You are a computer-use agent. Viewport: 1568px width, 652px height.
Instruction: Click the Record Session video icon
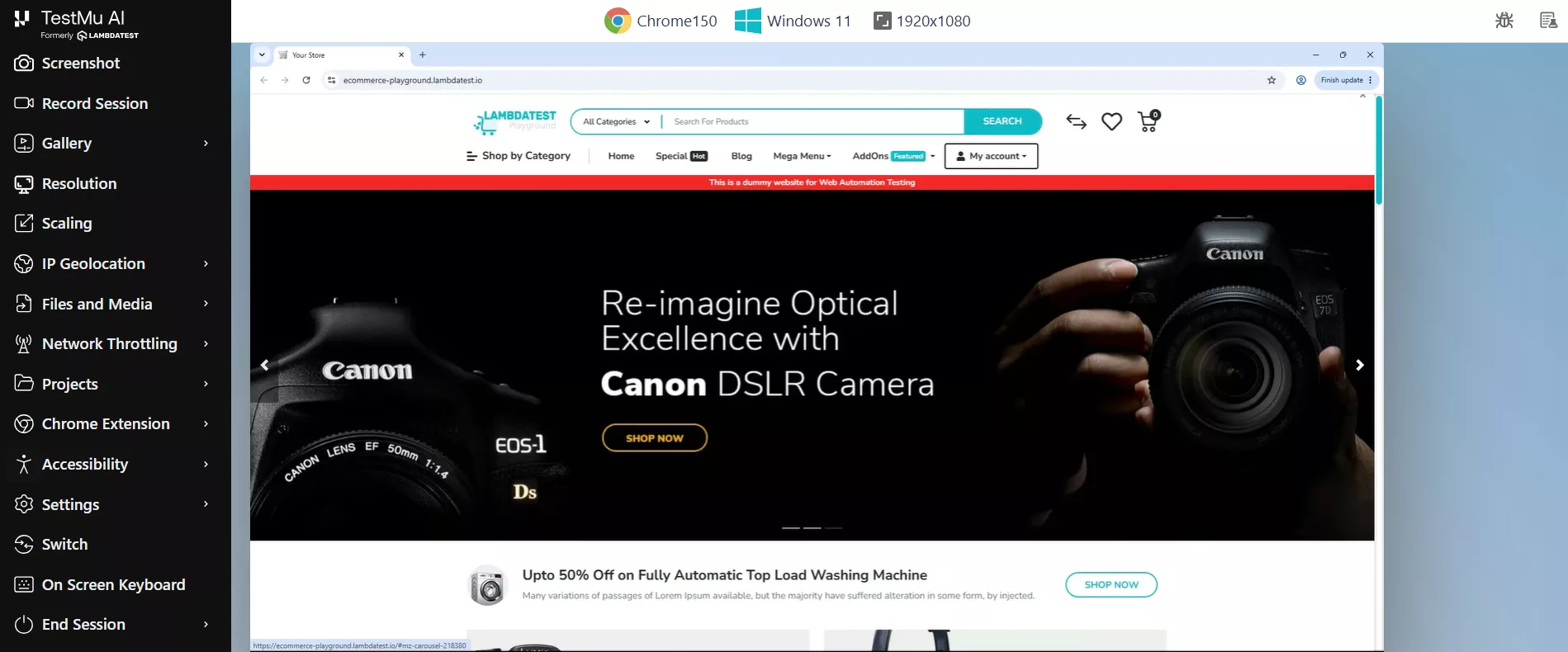[x=24, y=103]
